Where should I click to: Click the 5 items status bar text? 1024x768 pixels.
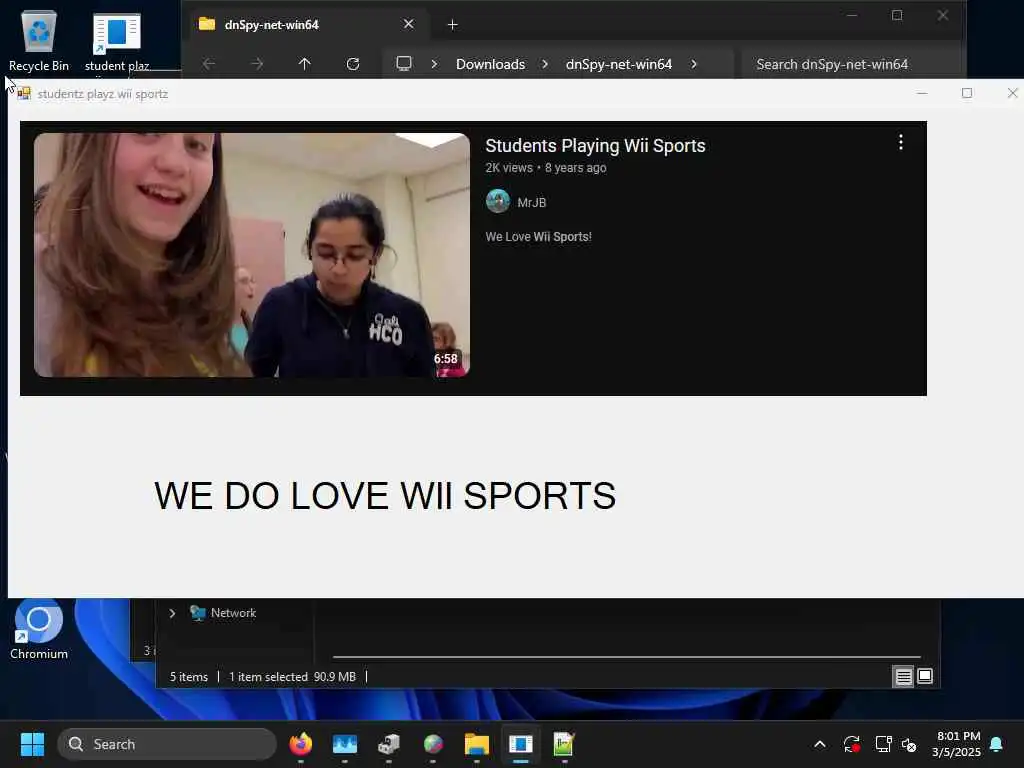[189, 677]
